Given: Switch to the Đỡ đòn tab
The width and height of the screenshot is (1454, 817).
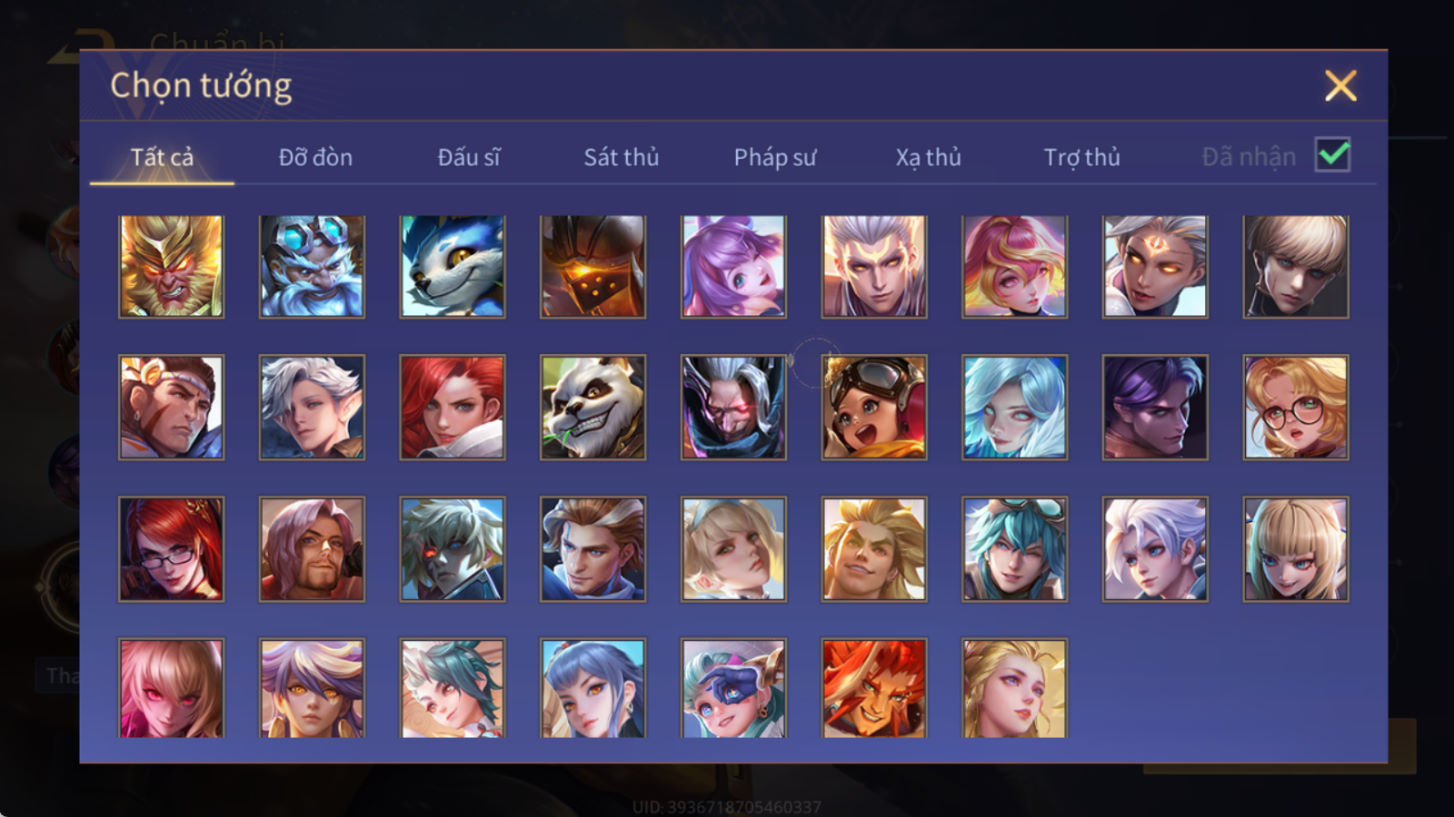Looking at the screenshot, I should [x=316, y=157].
